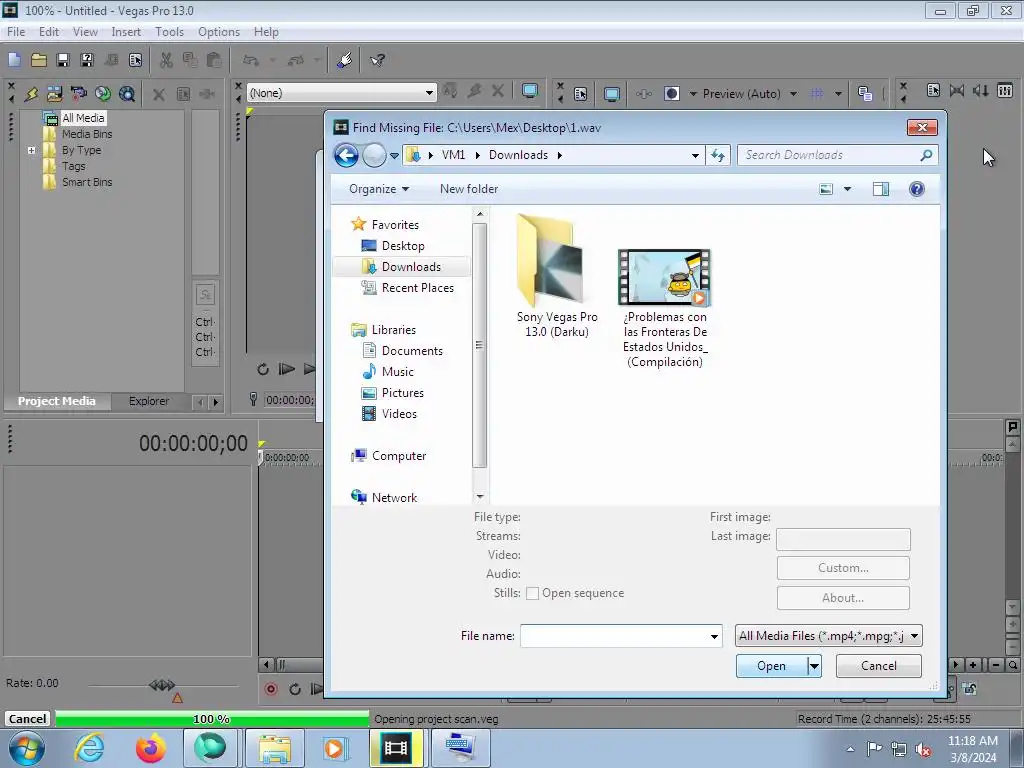1024x768 pixels.
Task: Switch to the Explorer tab
Action: pyautogui.click(x=149, y=402)
